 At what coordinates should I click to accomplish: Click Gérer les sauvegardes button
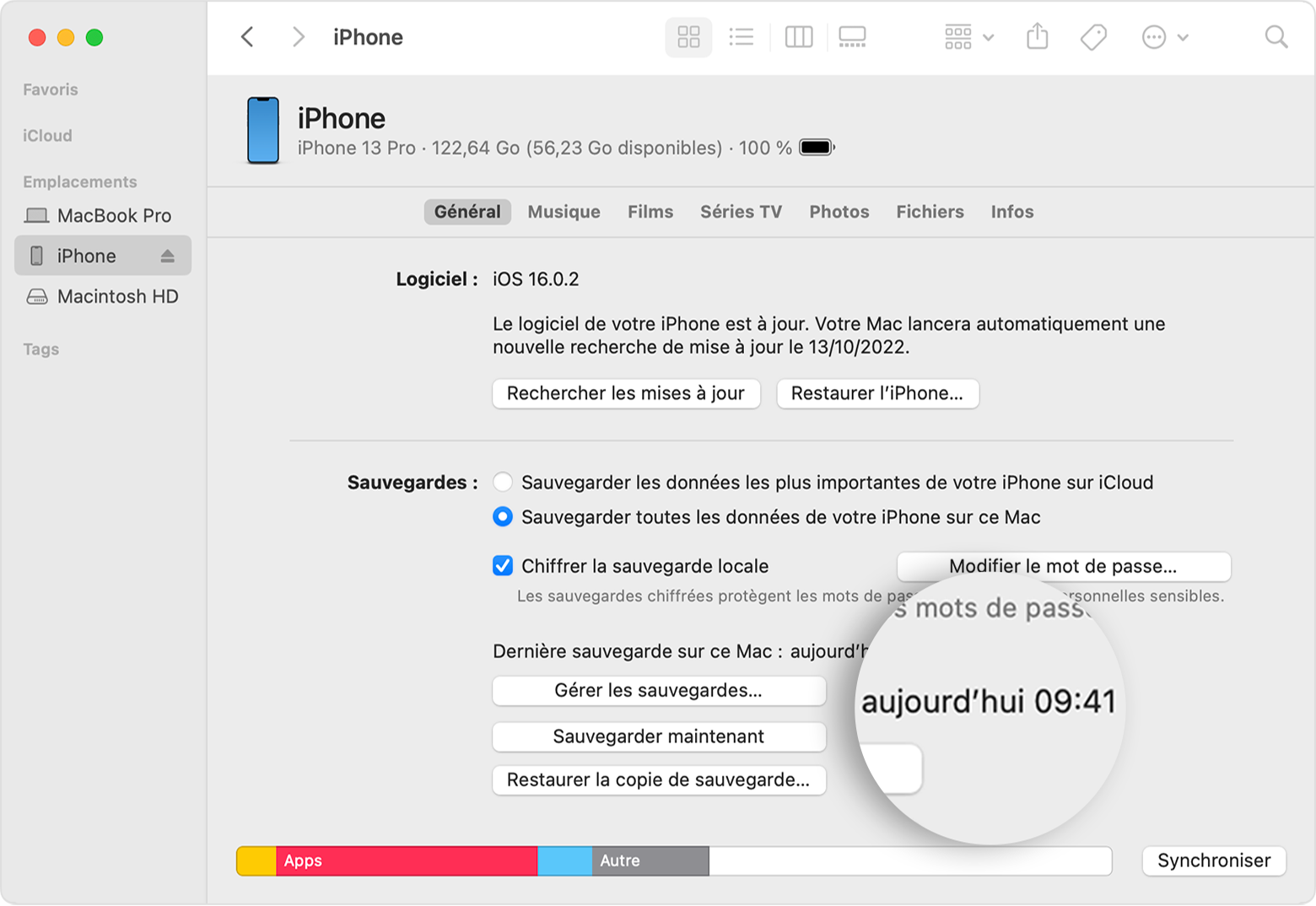(659, 690)
